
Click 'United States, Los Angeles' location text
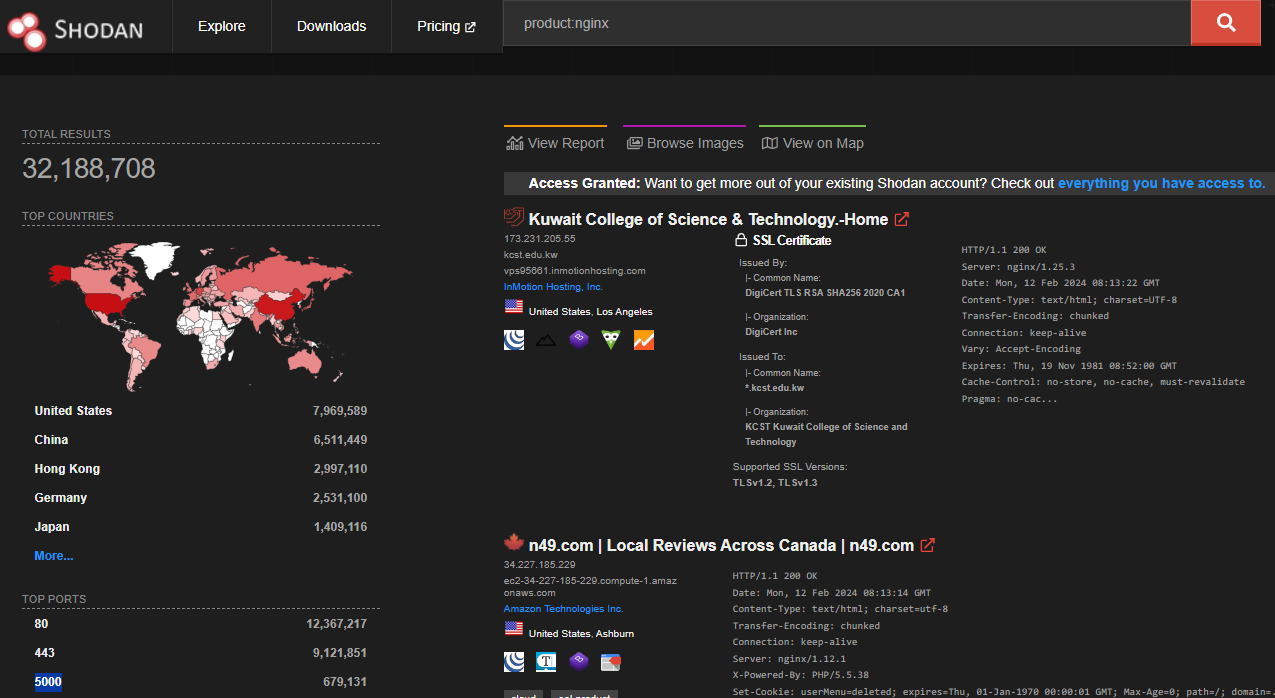click(x=590, y=312)
